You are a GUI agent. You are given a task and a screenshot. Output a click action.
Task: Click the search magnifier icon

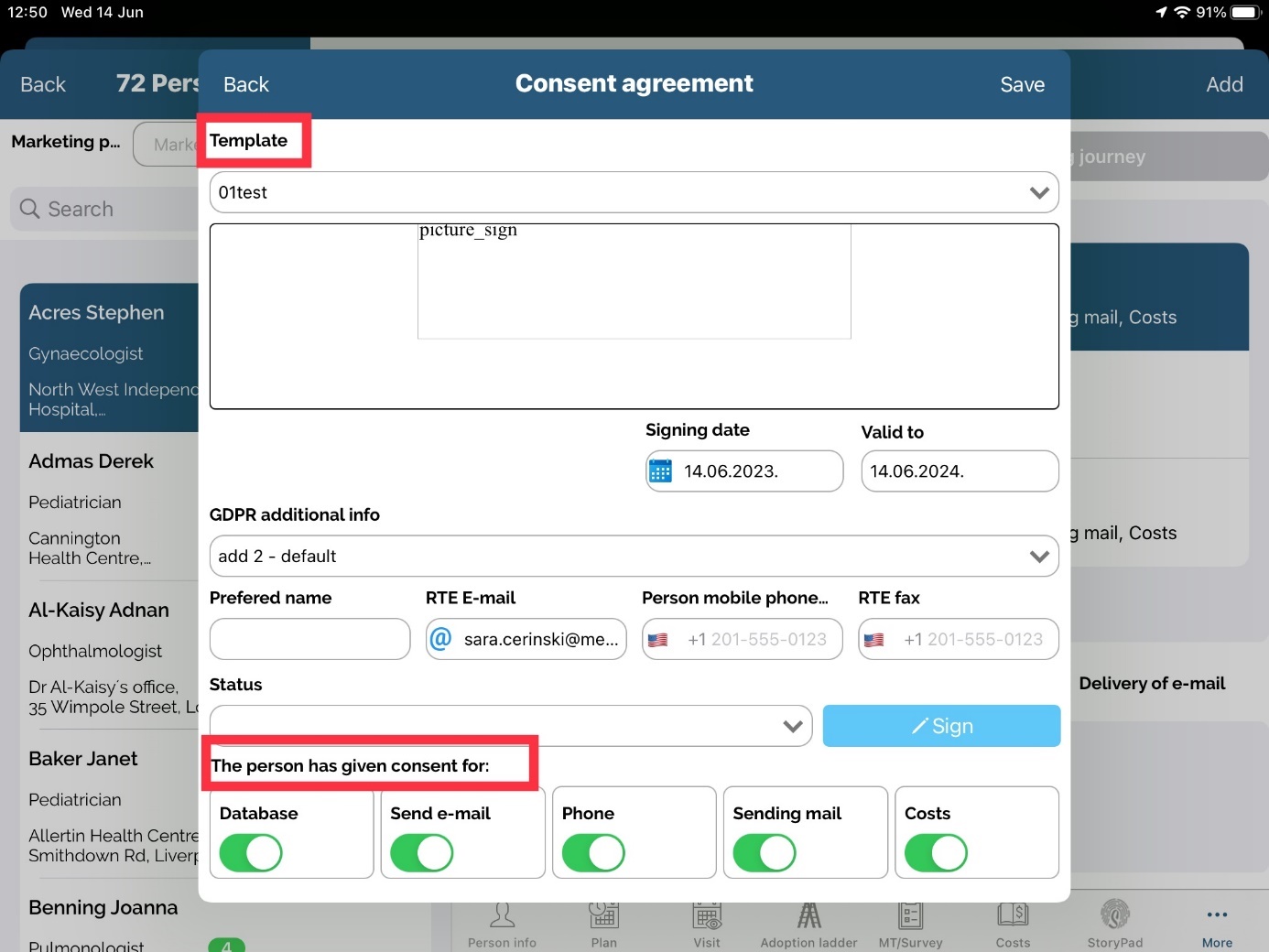tap(30, 209)
